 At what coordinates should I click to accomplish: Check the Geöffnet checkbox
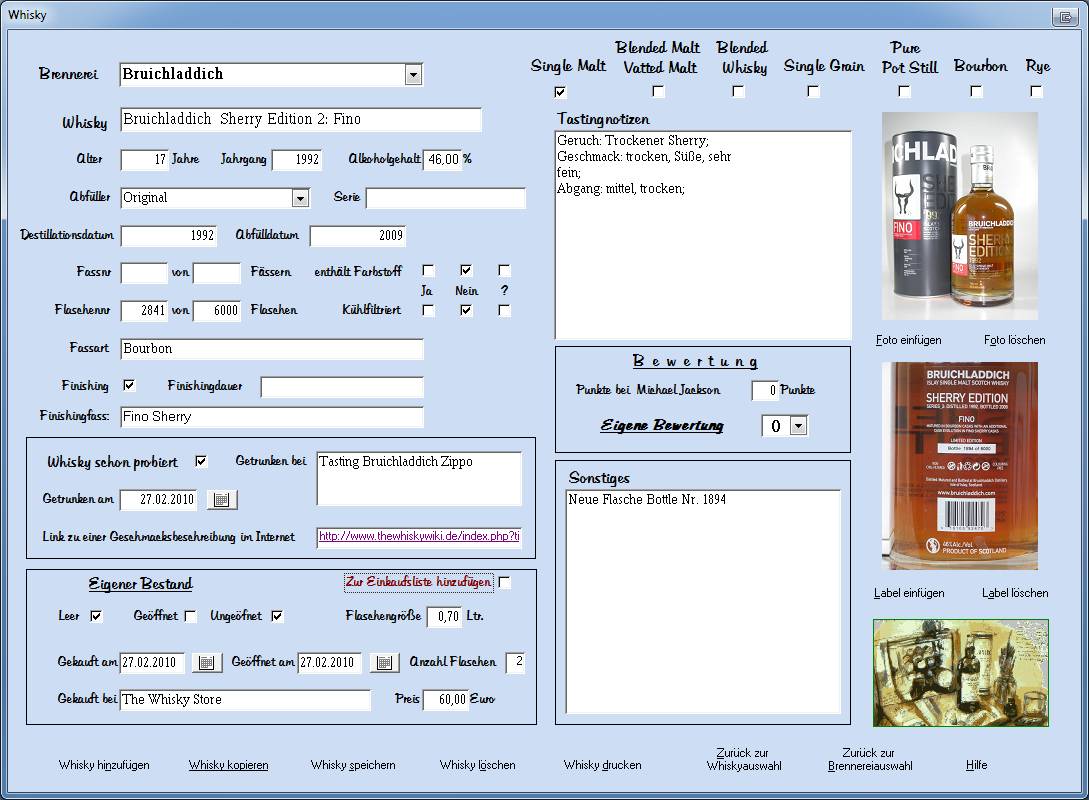click(x=190, y=616)
